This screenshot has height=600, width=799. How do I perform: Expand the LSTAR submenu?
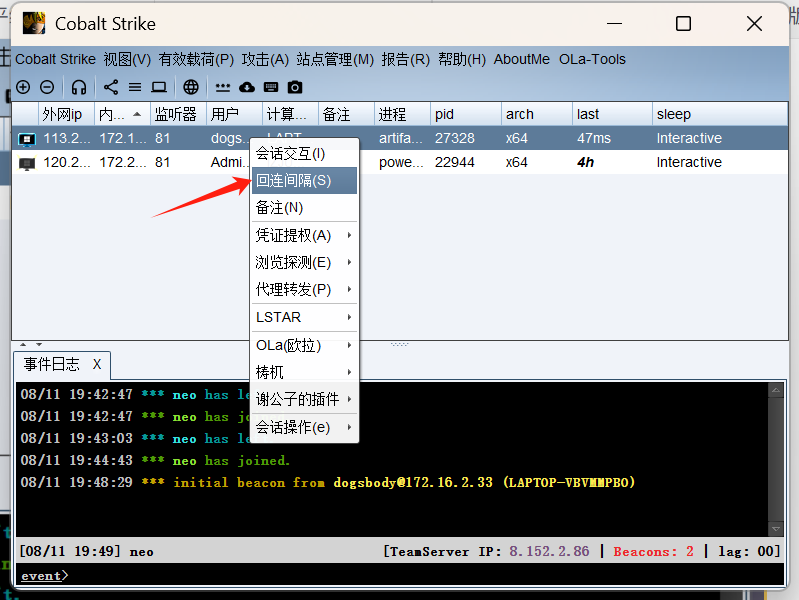point(305,317)
